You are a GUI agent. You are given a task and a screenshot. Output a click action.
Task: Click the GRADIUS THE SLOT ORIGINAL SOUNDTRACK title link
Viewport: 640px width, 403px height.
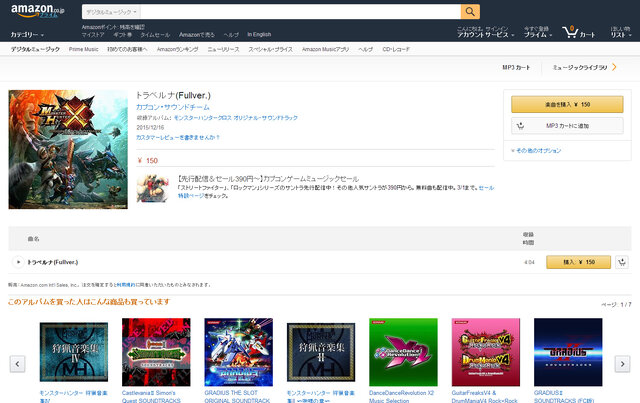[237, 396]
